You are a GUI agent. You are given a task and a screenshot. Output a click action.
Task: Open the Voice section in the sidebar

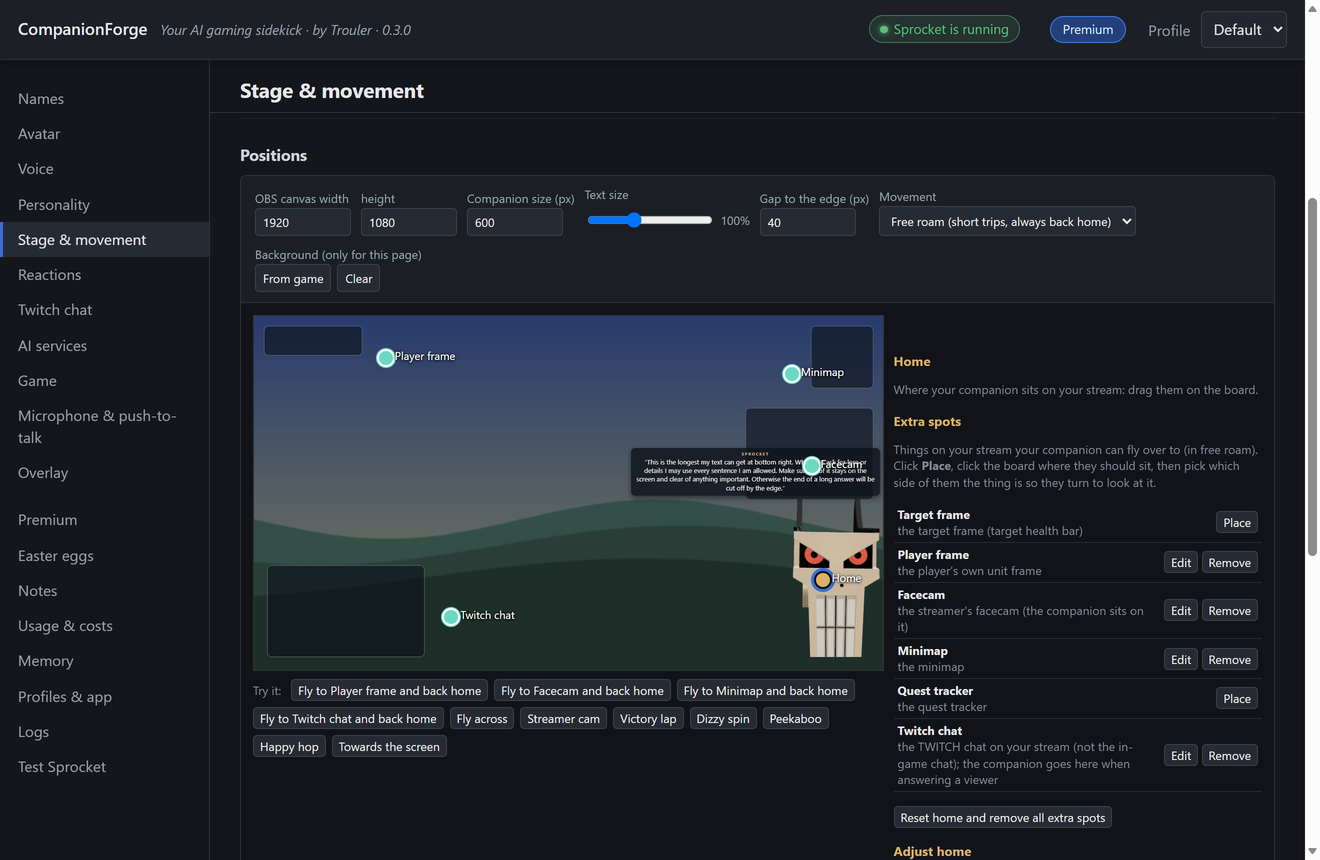click(104, 169)
